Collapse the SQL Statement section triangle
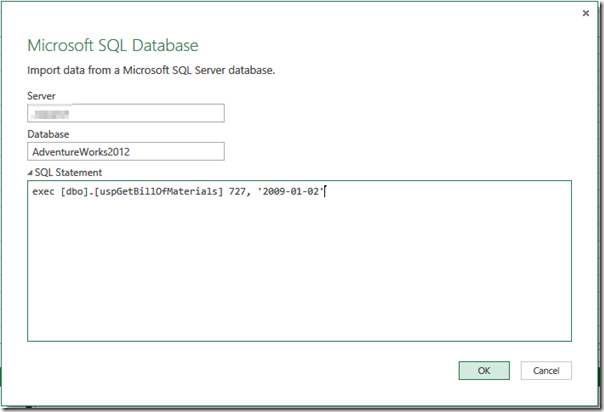This screenshot has height=412, width=604. (x=30, y=173)
